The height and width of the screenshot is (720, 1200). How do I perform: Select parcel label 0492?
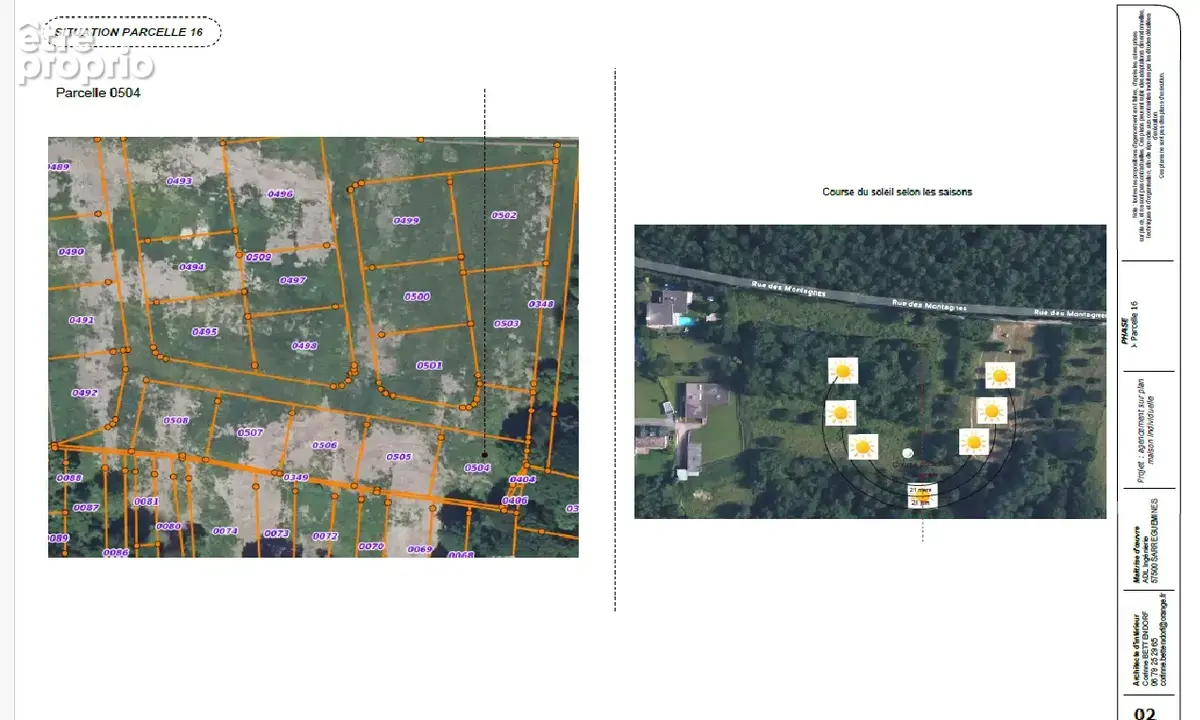[x=85, y=393]
